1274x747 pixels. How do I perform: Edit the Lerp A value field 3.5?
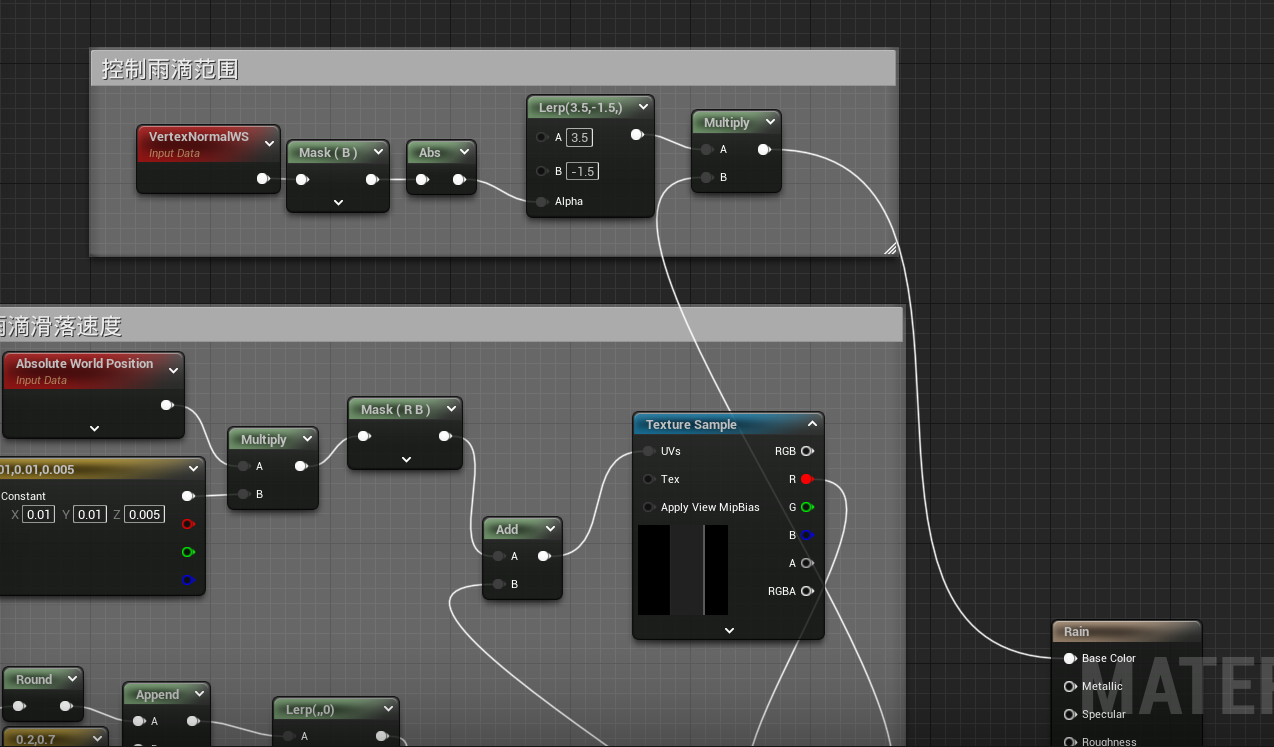click(580, 137)
